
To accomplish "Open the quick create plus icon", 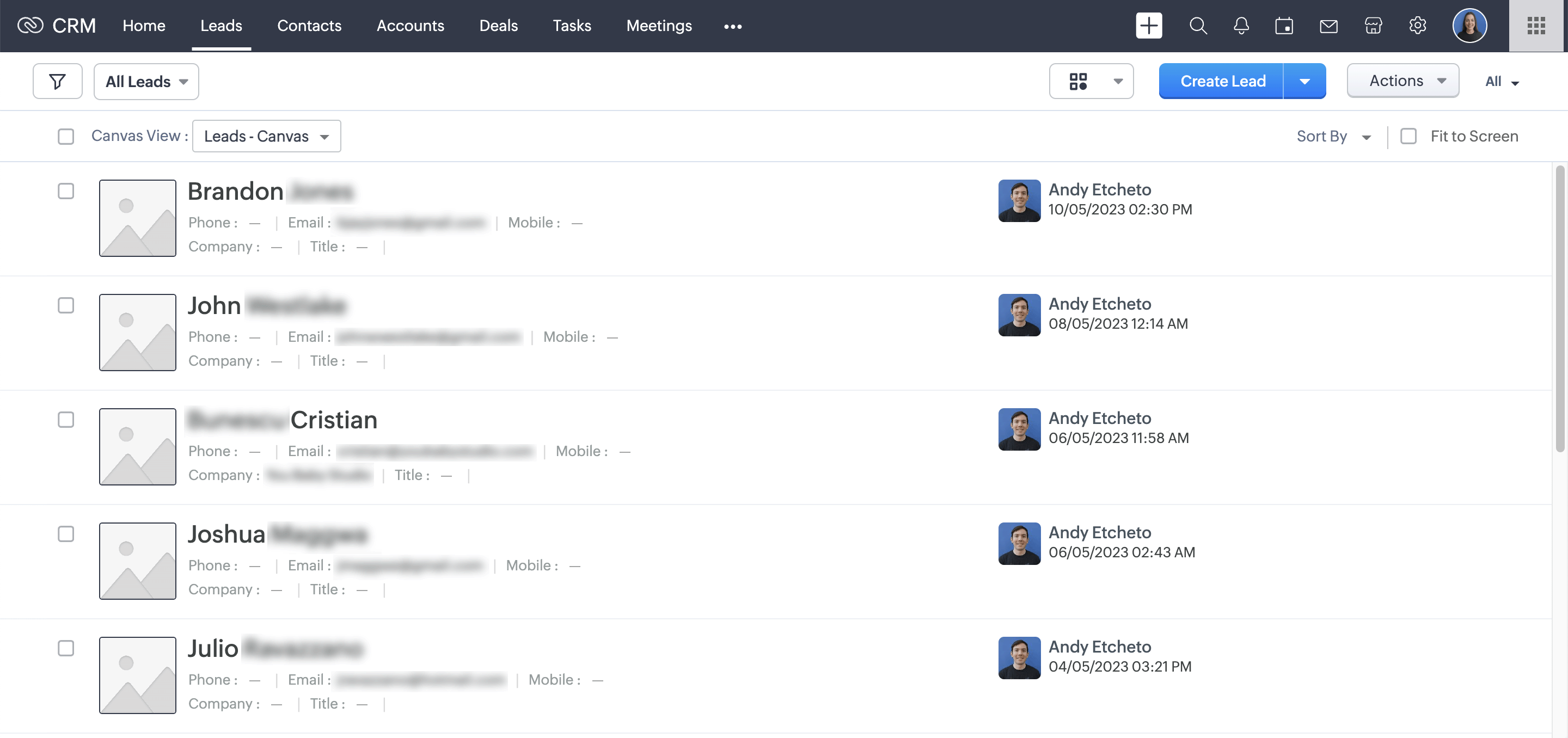I will [1148, 26].
